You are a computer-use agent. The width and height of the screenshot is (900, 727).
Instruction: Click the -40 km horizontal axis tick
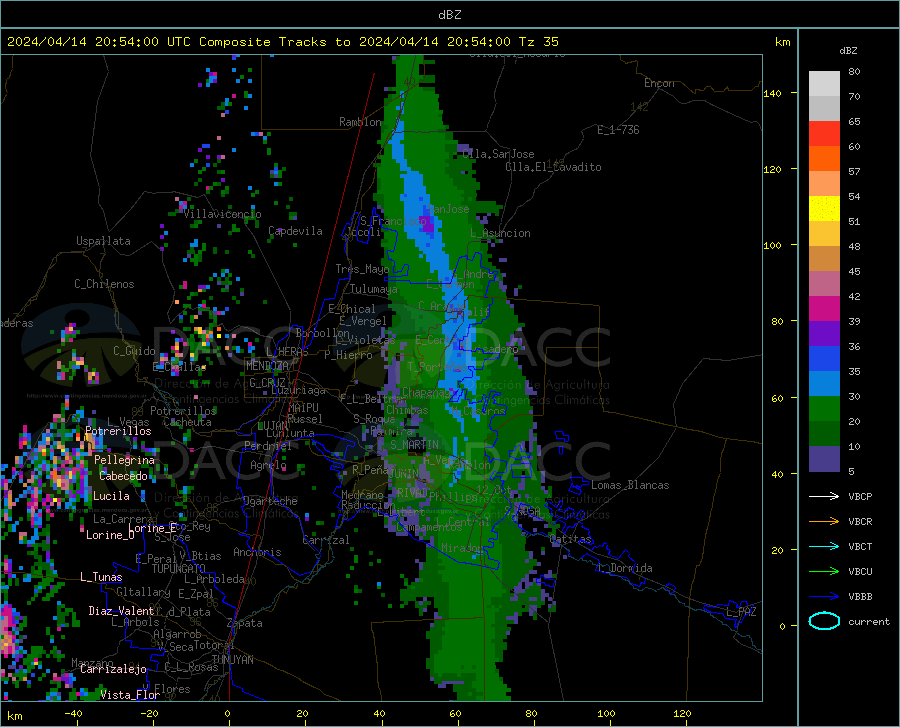point(73,714)
